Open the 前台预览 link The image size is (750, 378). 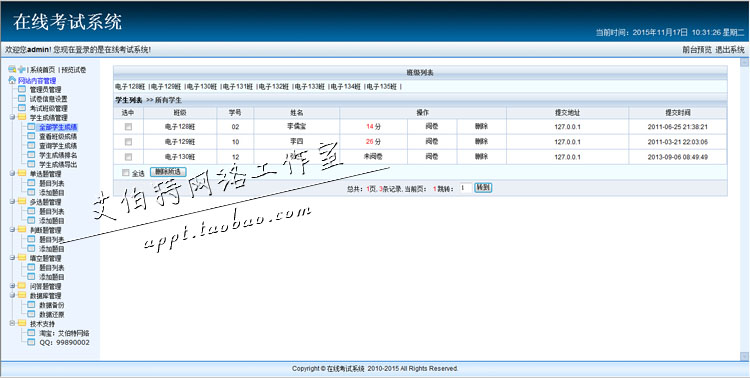697,49
